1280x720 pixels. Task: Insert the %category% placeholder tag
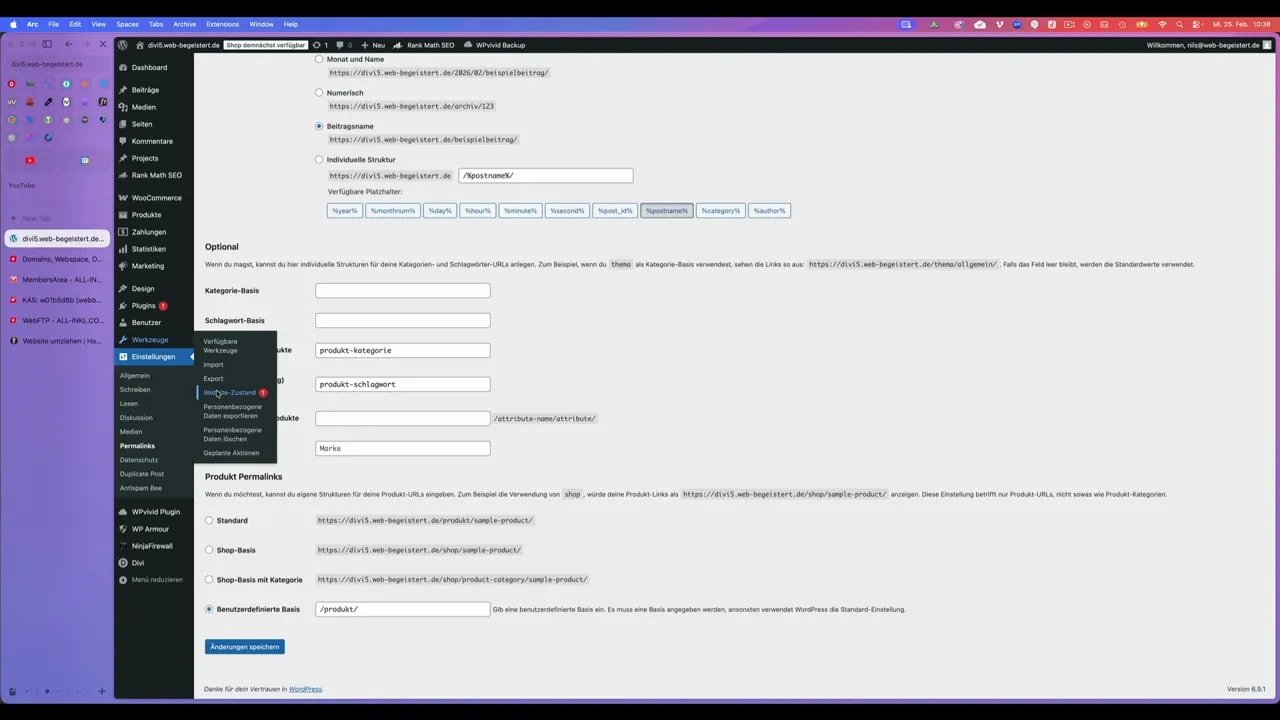pyautogui.click(x=720, y=210)
